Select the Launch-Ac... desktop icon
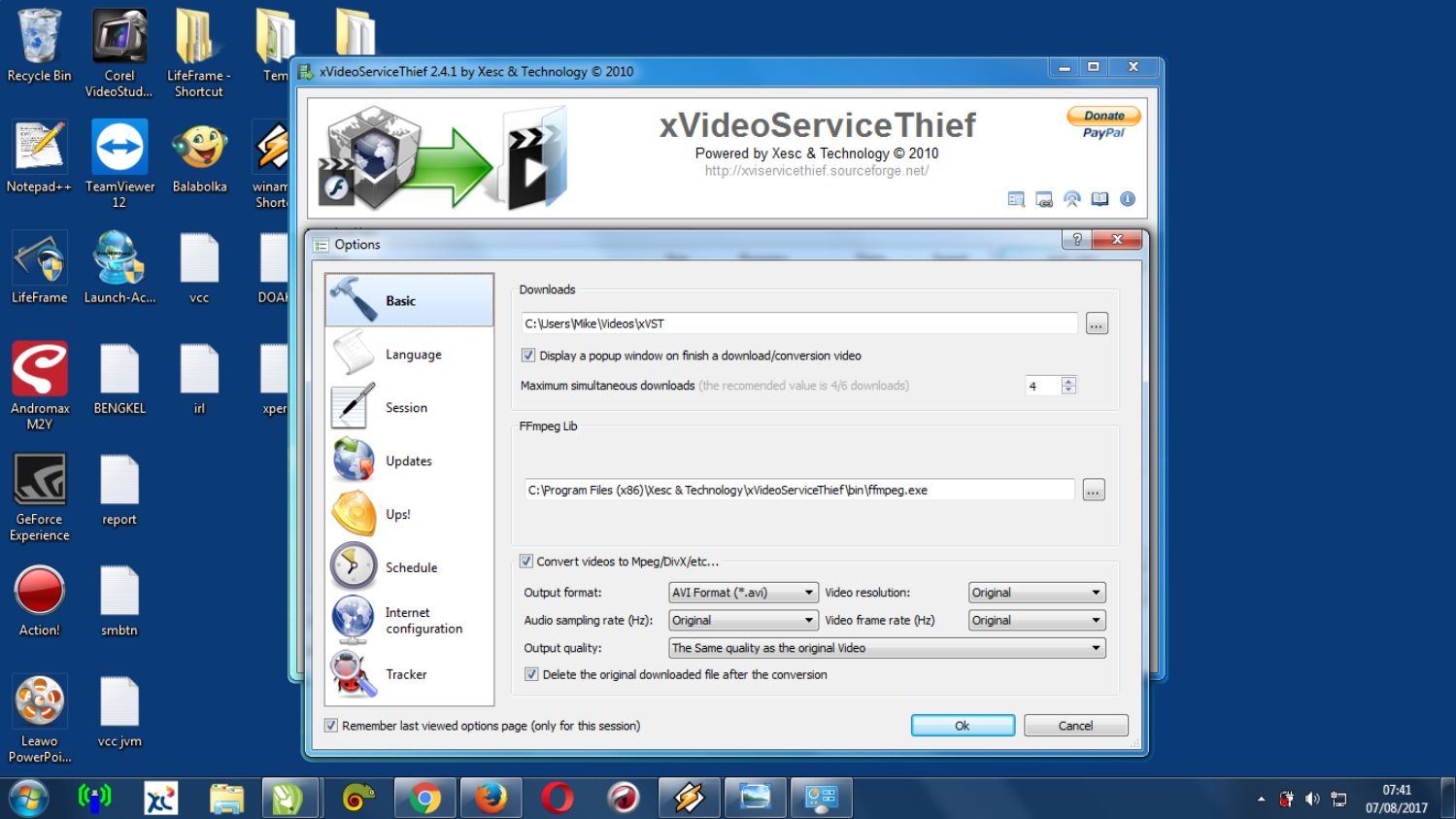This screenshot has width=1456, height=819. pos(119,267)
